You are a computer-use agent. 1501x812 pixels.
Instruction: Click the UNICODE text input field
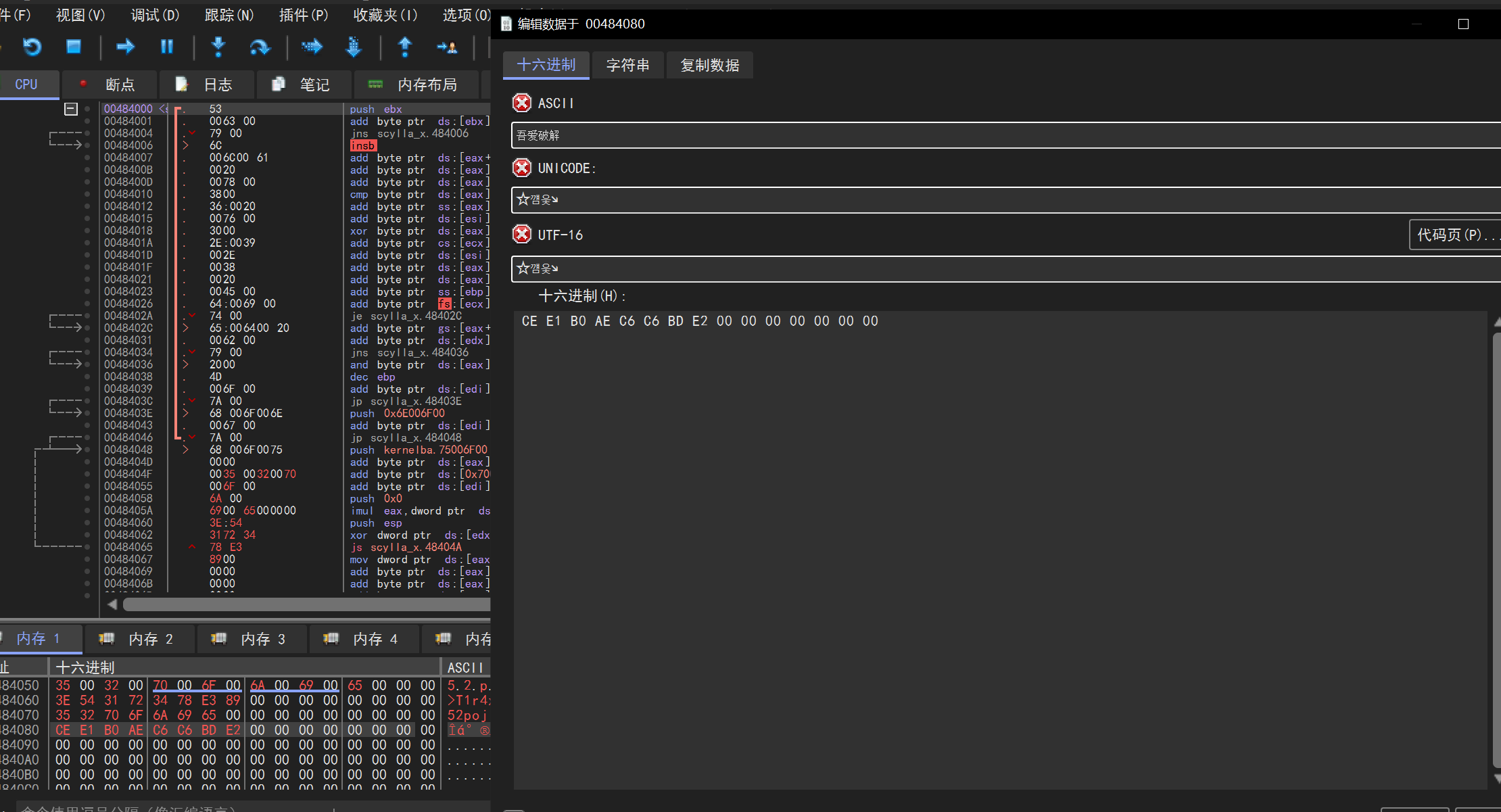1006,199
